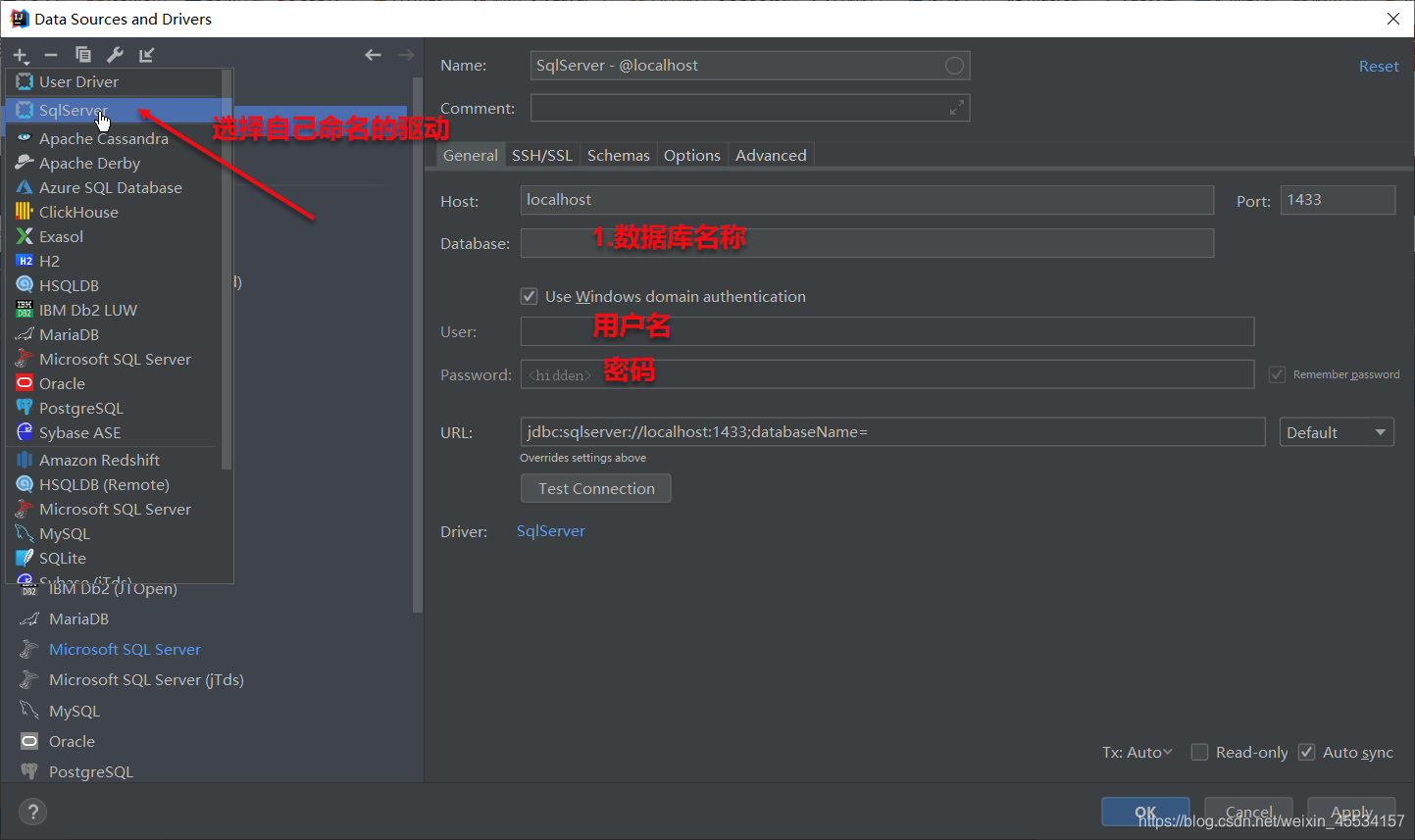Open the SSH/SSL tab
Image resolution: width=1415 pixels, height=840 pixels.
point(542,155)
